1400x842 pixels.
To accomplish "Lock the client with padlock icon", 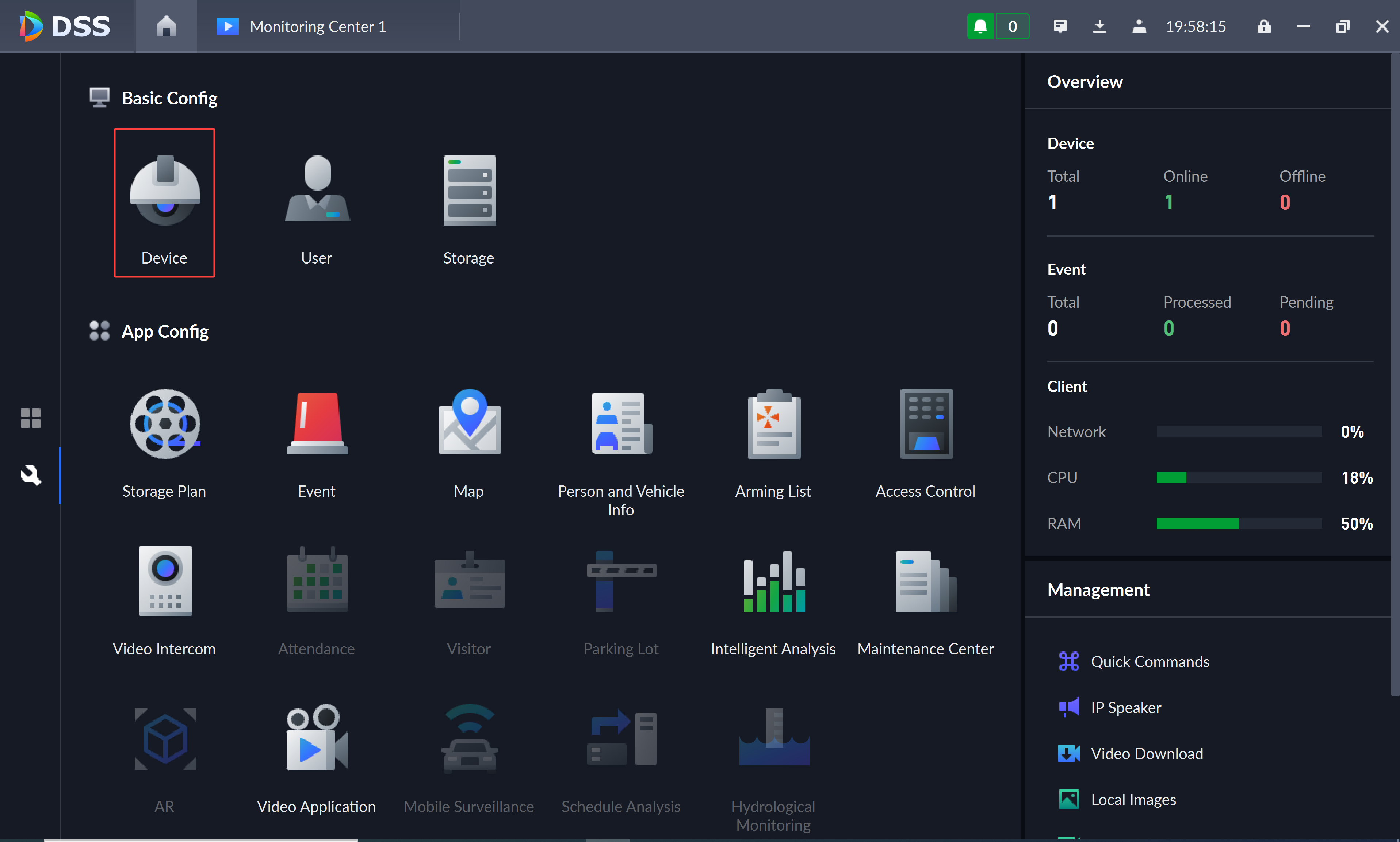I will pos(1264,26).
